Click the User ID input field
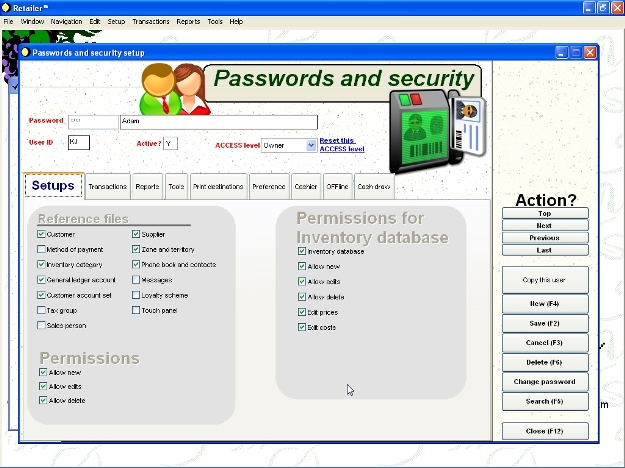This screenshot has width=625, height=468. [x=79, y=143]
